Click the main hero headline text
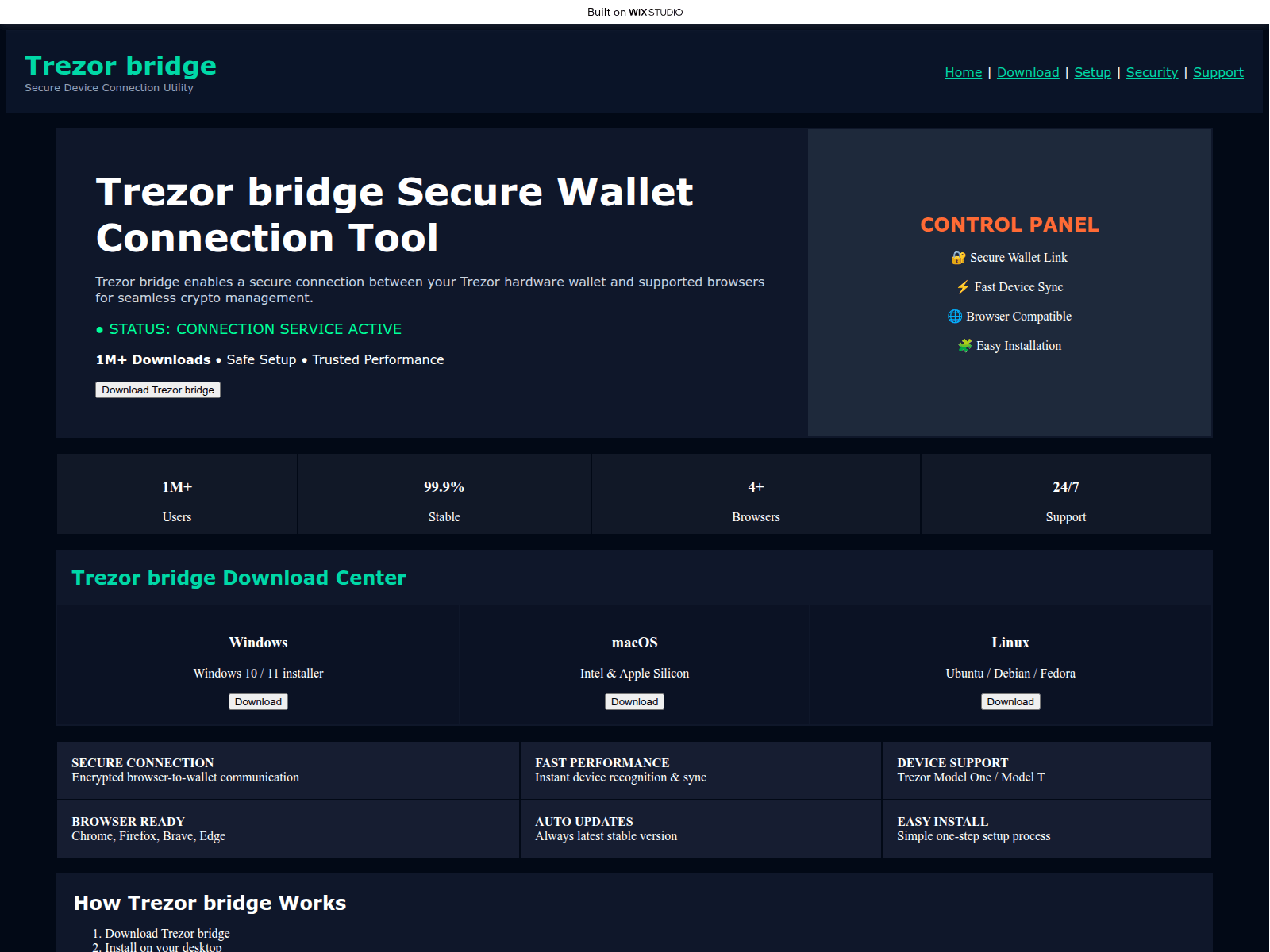The width and height of the screenshot is (1270, 952). point(394,215)
